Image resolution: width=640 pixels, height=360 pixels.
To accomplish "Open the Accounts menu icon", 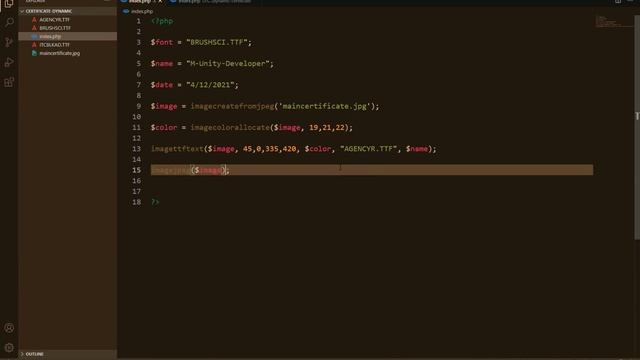I will (9, 328).
